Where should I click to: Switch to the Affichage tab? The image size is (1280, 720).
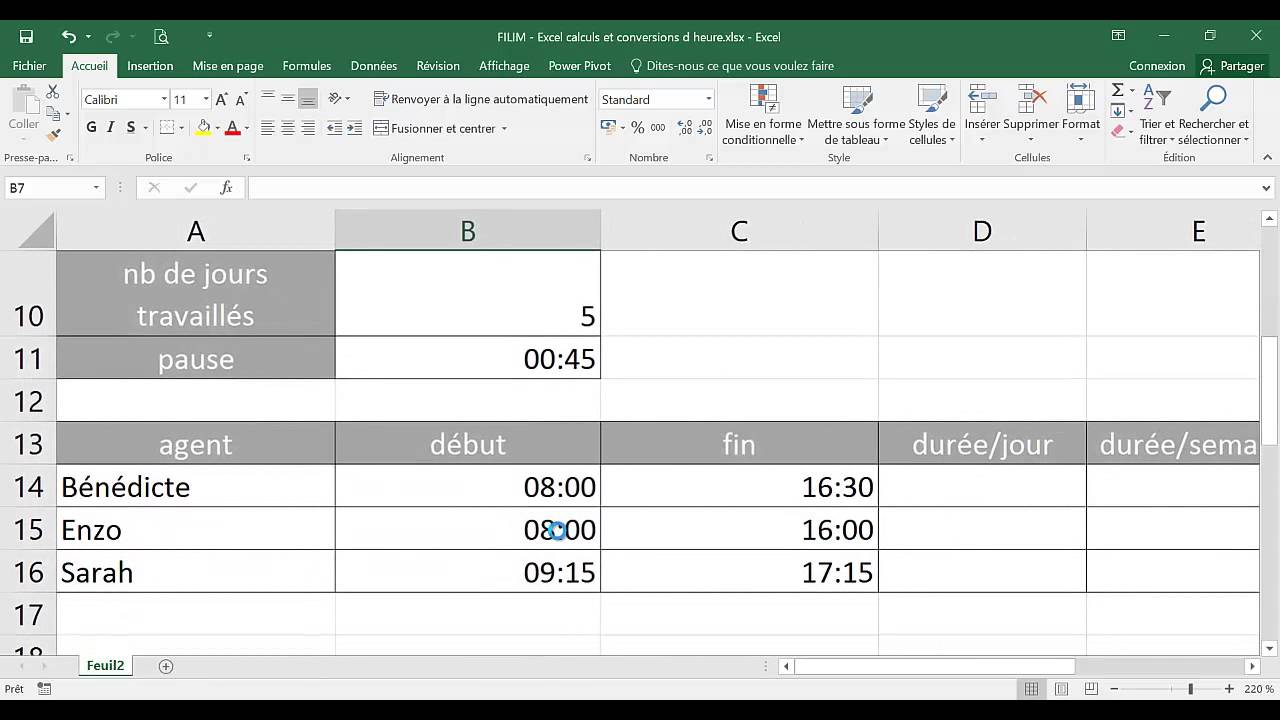tap(504, 66)
